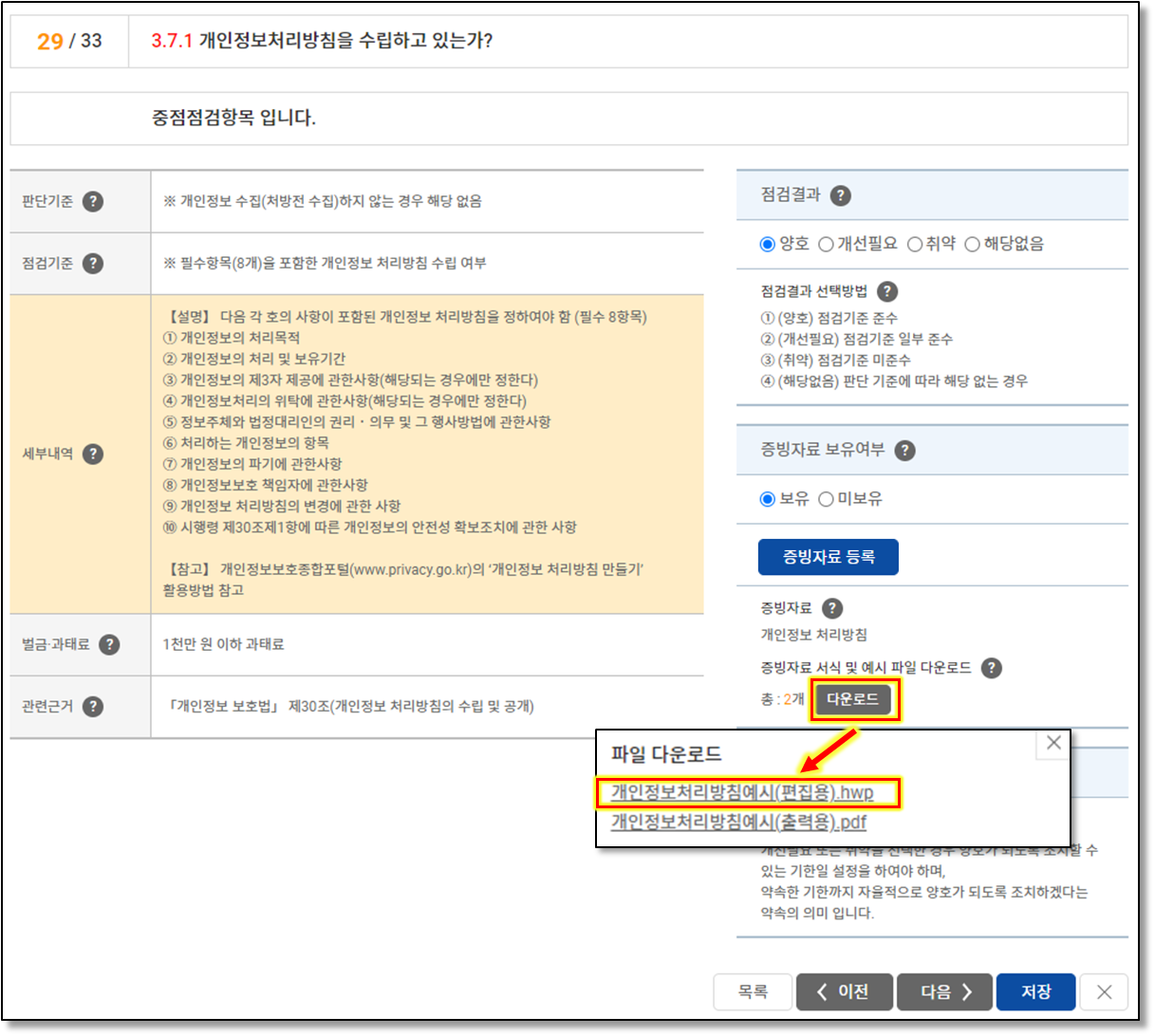Select the 양호 radio option

point(768,245)
